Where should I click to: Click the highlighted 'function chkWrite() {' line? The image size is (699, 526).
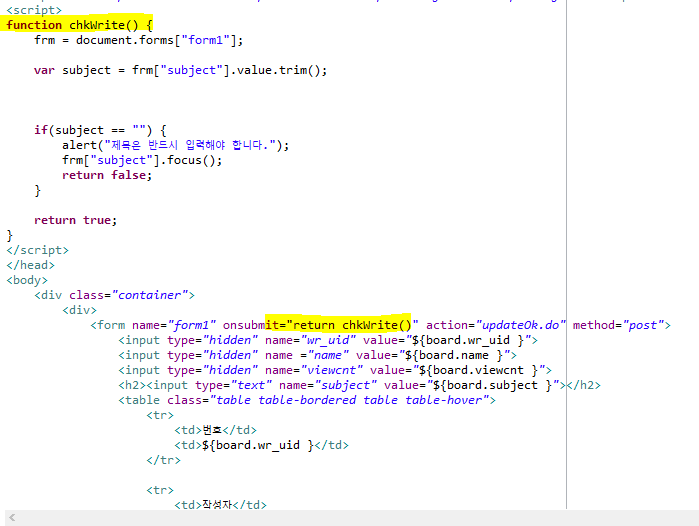79,25
